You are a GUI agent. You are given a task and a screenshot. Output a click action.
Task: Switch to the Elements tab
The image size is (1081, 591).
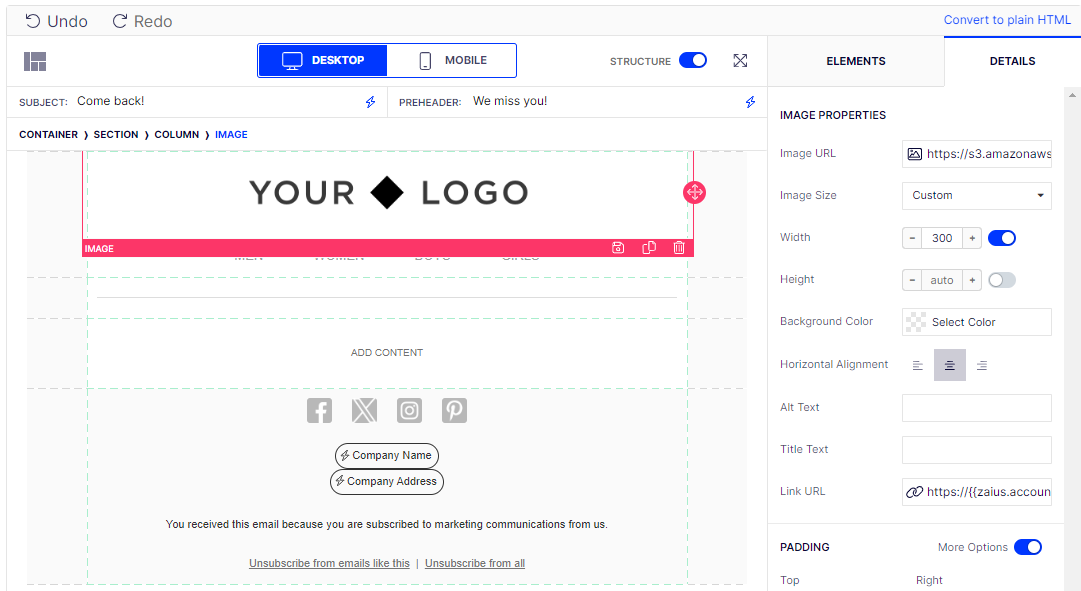(x=855, y=61)
